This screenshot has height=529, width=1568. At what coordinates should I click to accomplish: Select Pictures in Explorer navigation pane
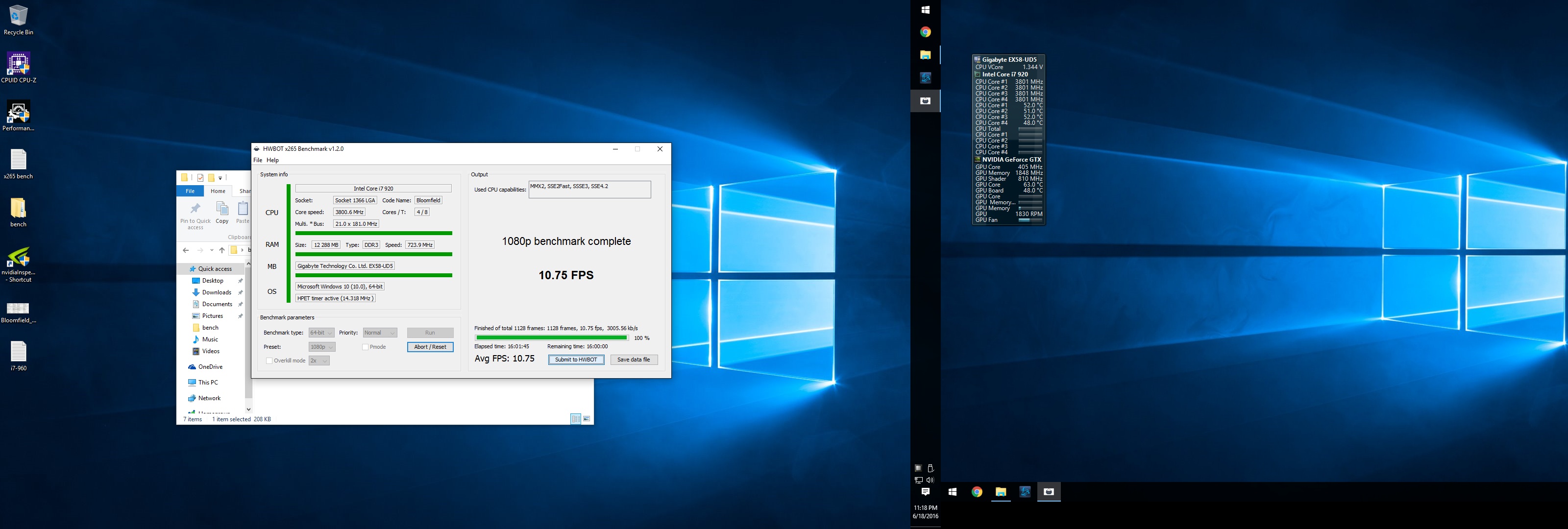[213, 316]
